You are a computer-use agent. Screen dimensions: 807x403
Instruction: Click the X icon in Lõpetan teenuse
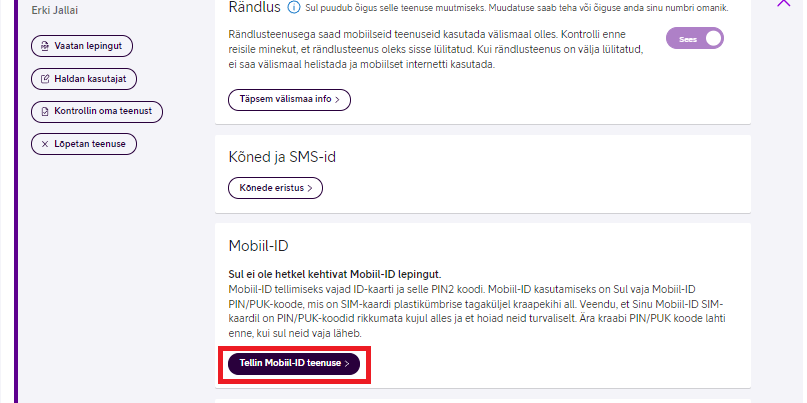45,144
